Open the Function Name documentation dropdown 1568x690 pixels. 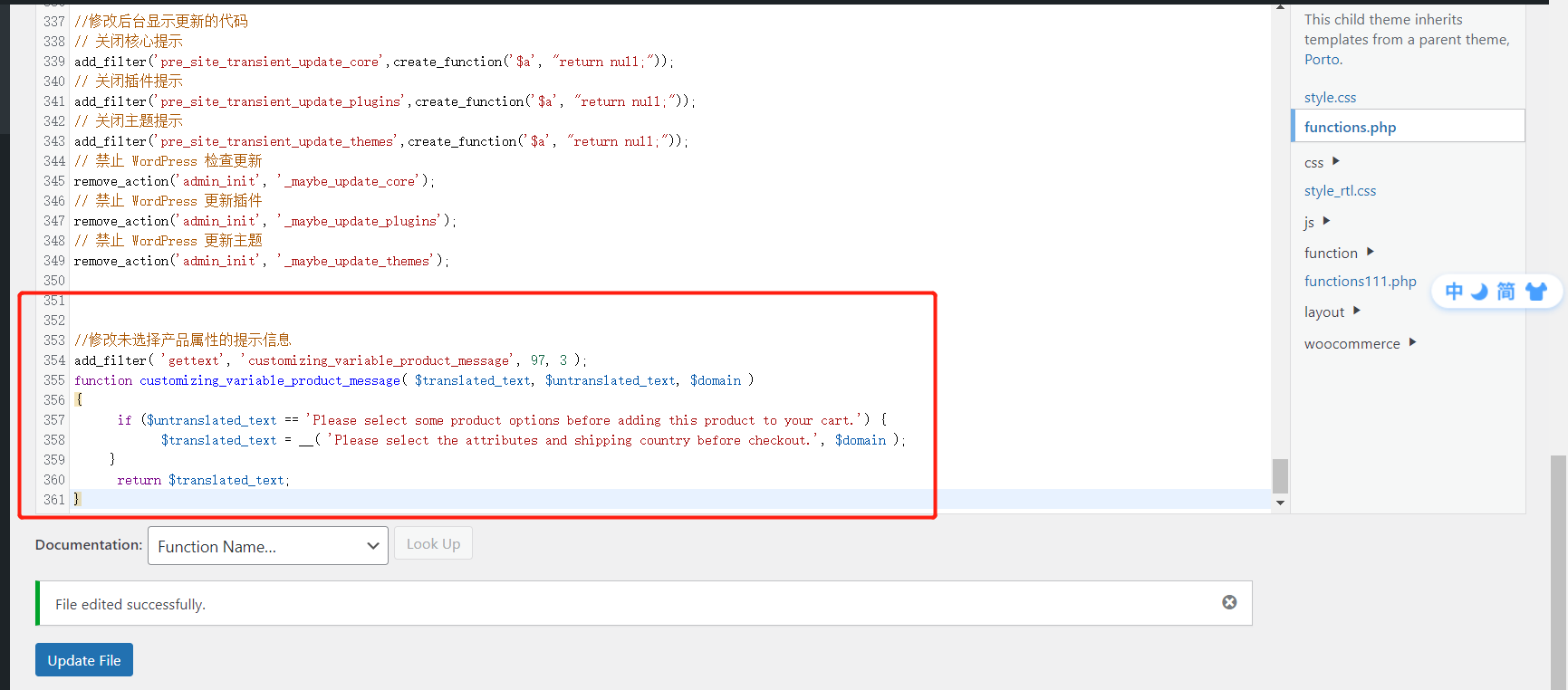[267, 546]
